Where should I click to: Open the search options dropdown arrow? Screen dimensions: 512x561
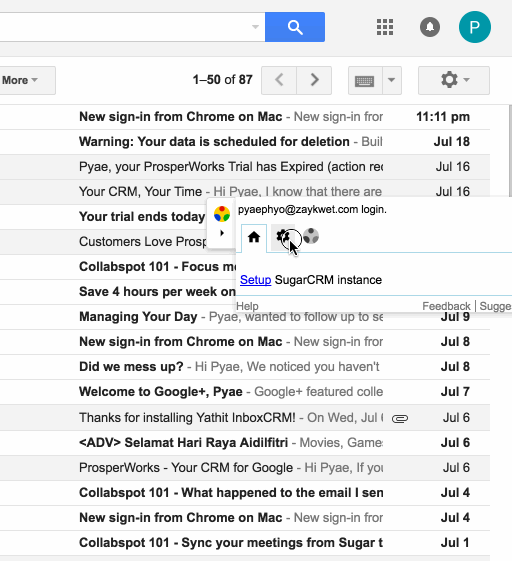click(x=255, y=27)
